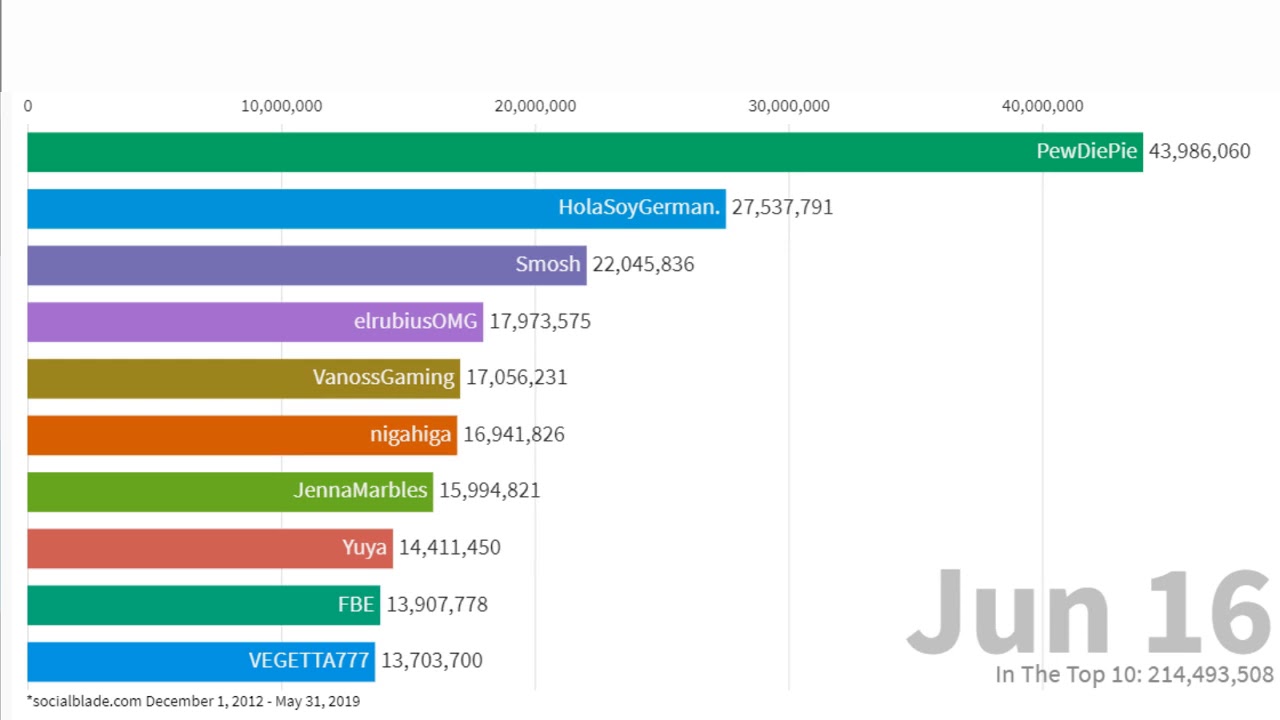The image size is (1280, 720).
Task: Click the green PewDiePie bar
Action: point(585,152)
